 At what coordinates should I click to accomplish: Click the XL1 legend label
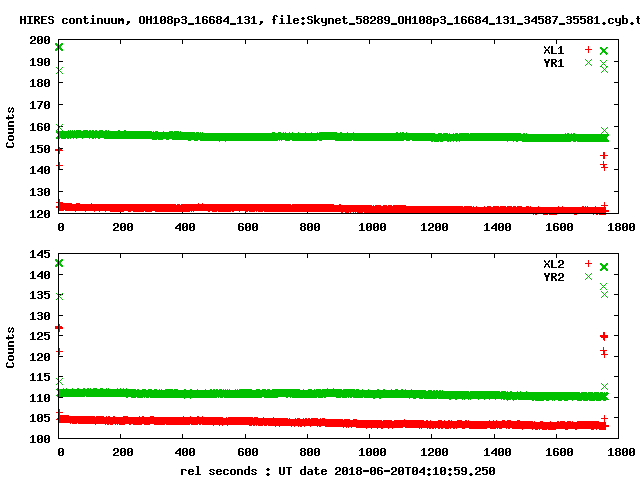click(x=553, y=50)
